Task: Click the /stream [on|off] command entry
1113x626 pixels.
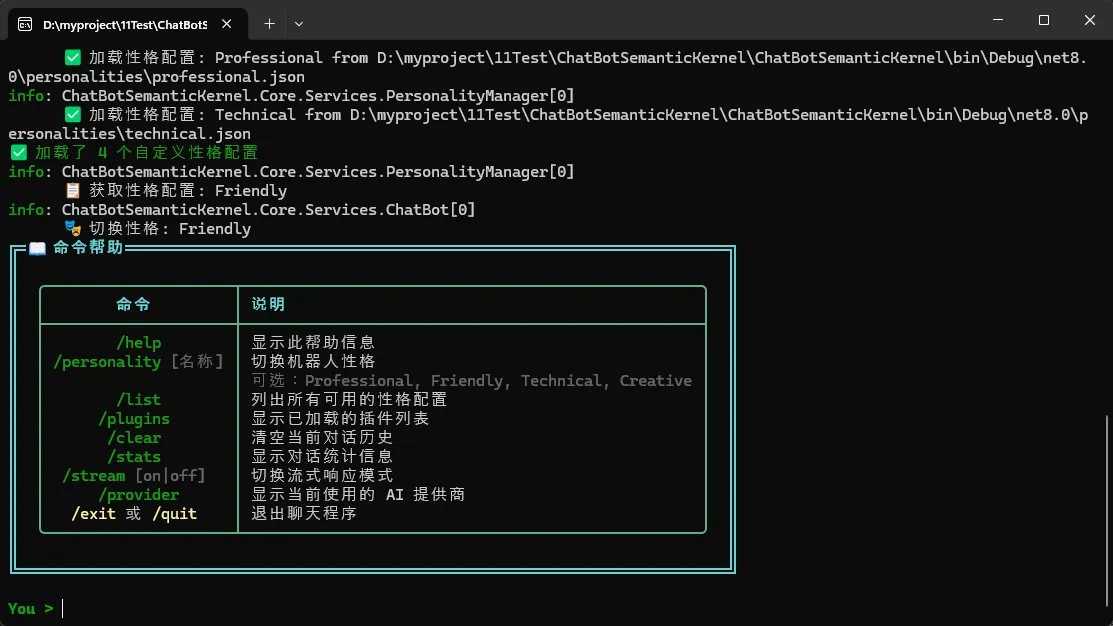Action: click(133, 476)
